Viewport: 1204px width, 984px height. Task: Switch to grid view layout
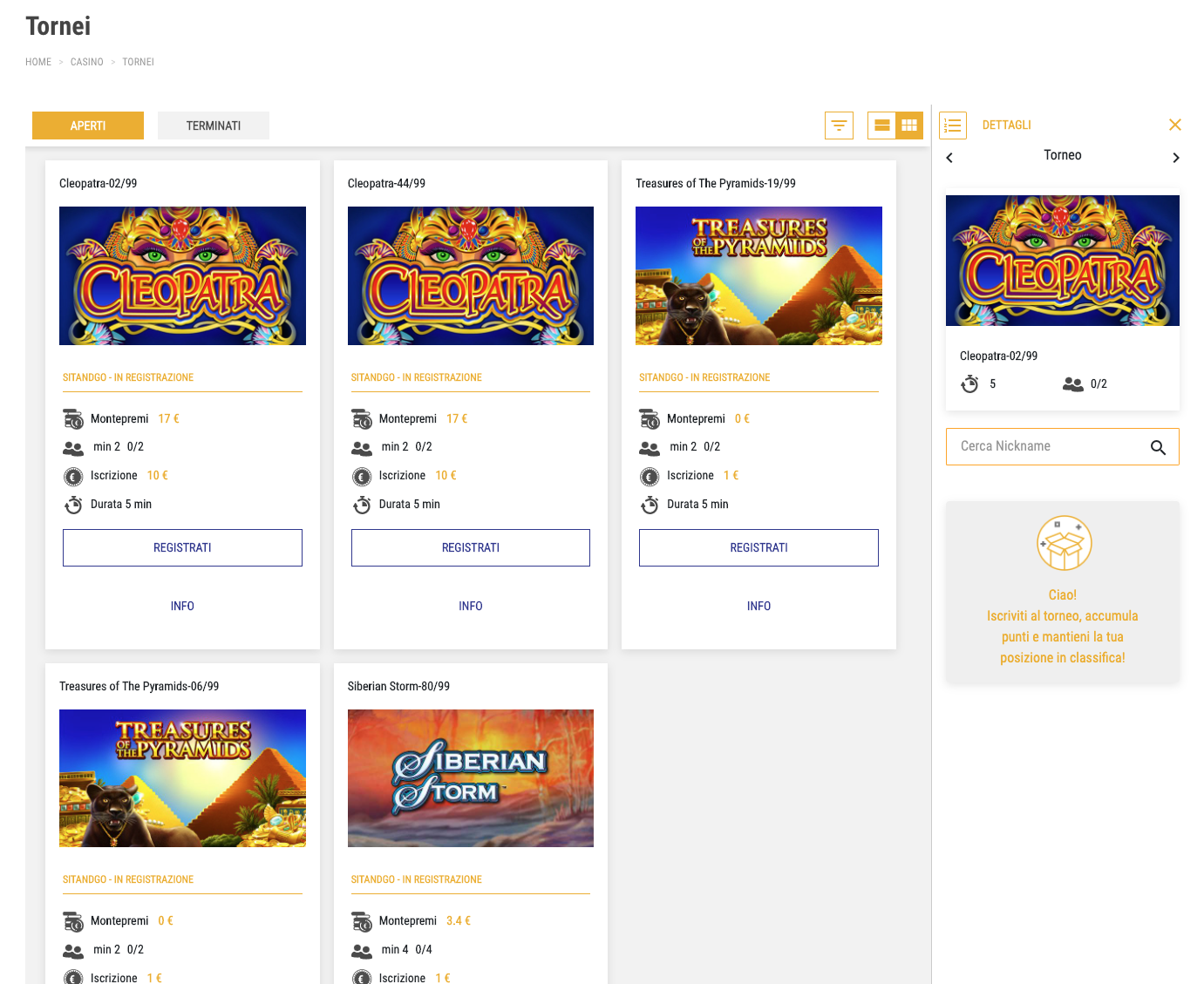[x=909, y=126]
